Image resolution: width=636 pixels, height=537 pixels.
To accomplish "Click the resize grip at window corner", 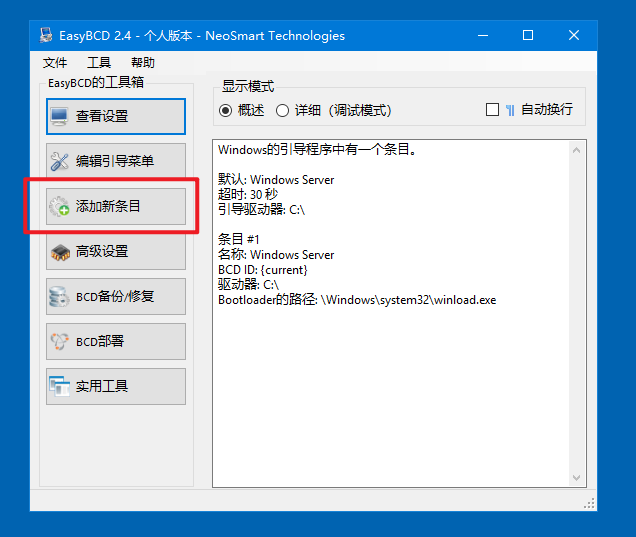I will click(589, 503).
